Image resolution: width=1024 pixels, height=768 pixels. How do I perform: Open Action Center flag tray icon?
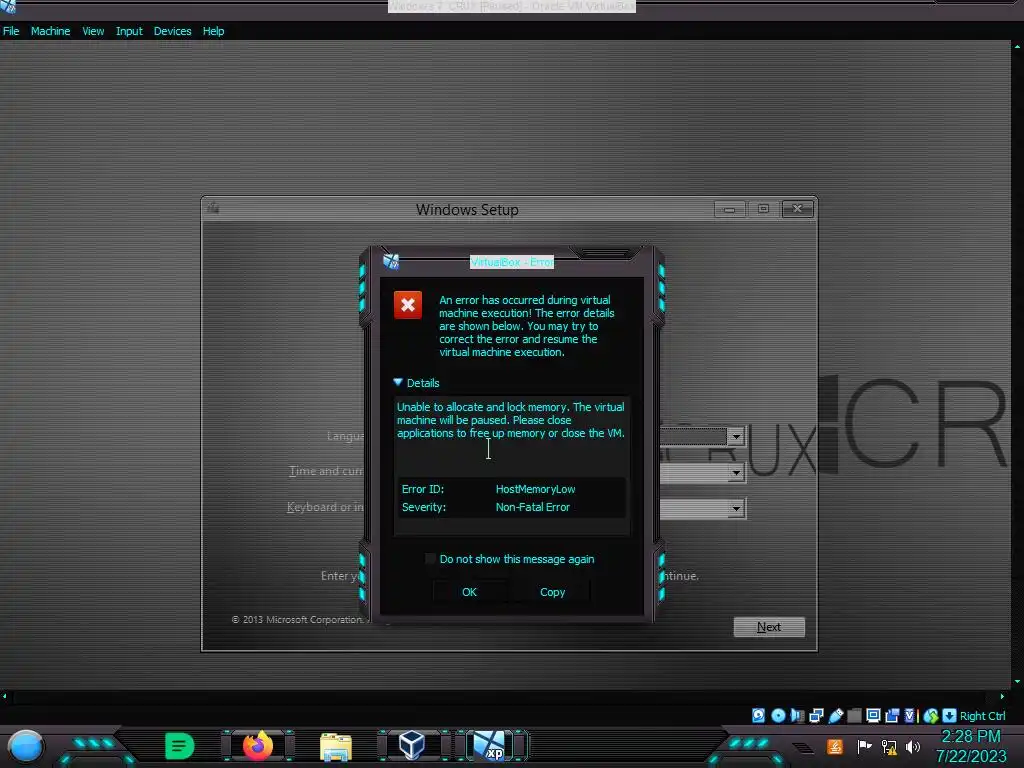tap(865, 746)
